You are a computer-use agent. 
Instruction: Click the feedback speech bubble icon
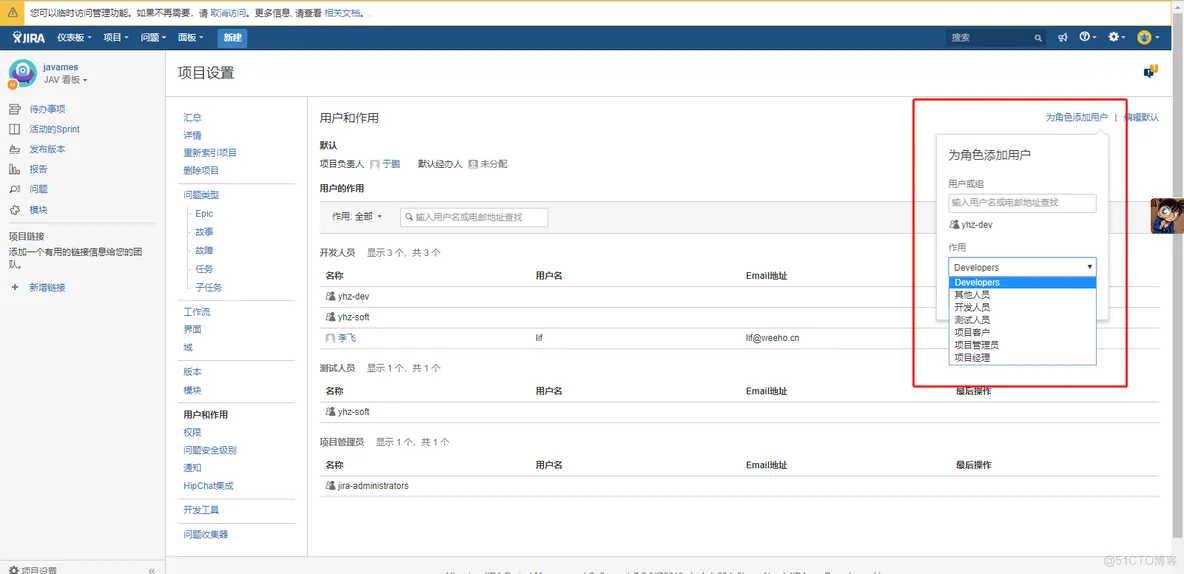click(x=1151, y=72)
